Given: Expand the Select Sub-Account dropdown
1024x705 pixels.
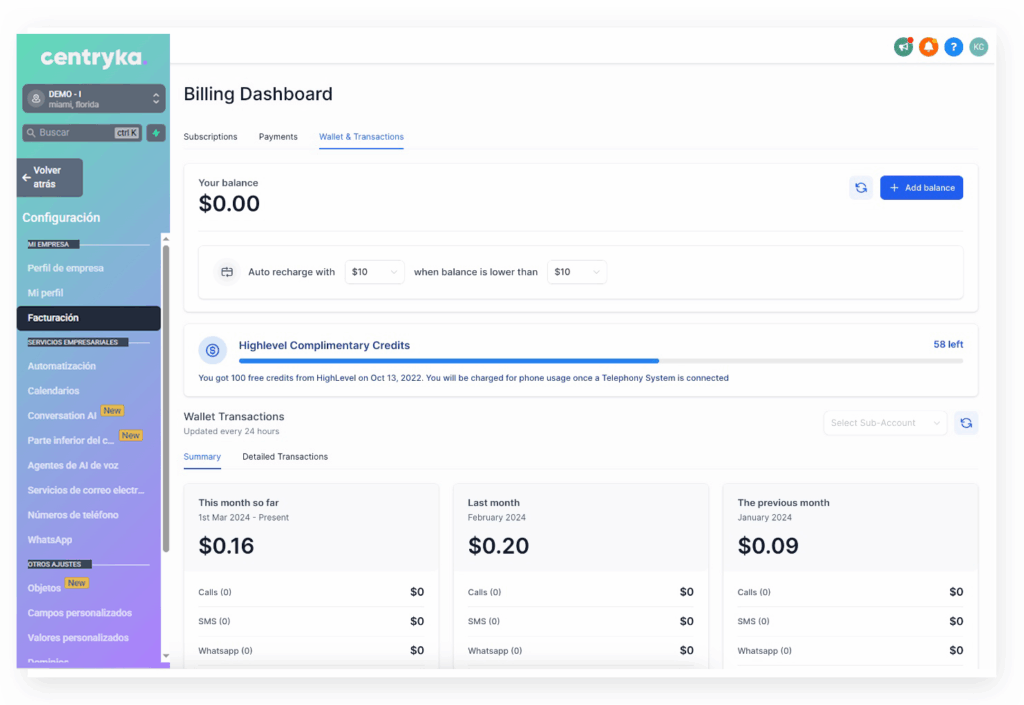Looking at the screenshot, I should click(x=885, y=423).
